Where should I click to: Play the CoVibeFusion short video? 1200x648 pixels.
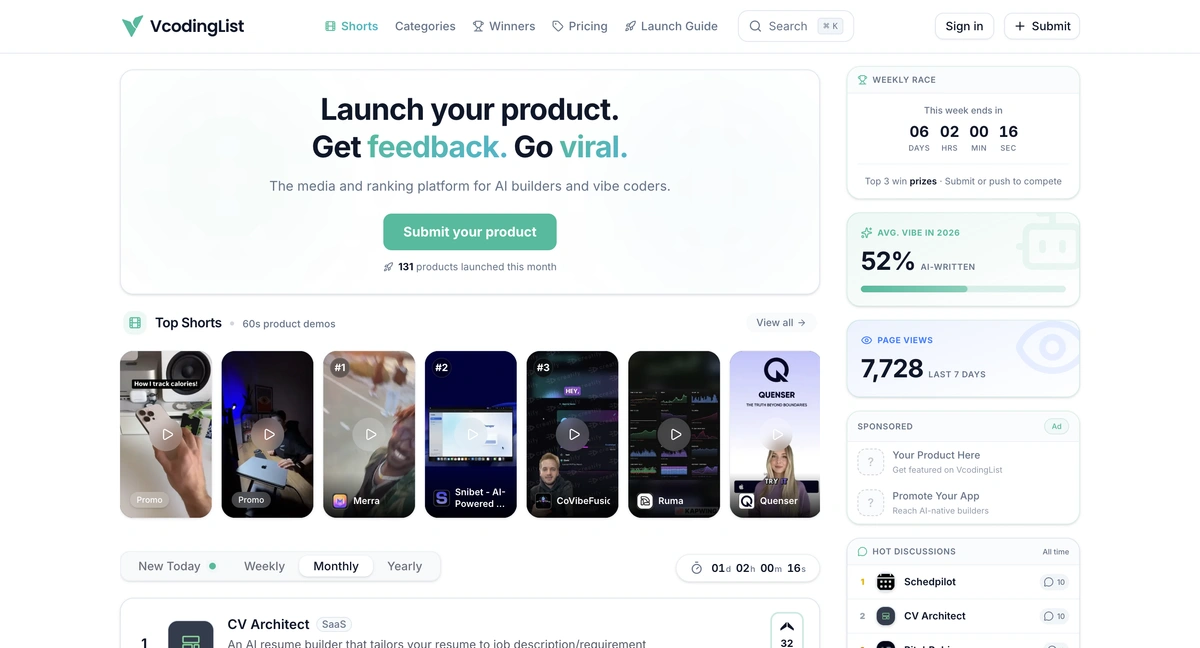pyautogui.click(x=573, y=434)
